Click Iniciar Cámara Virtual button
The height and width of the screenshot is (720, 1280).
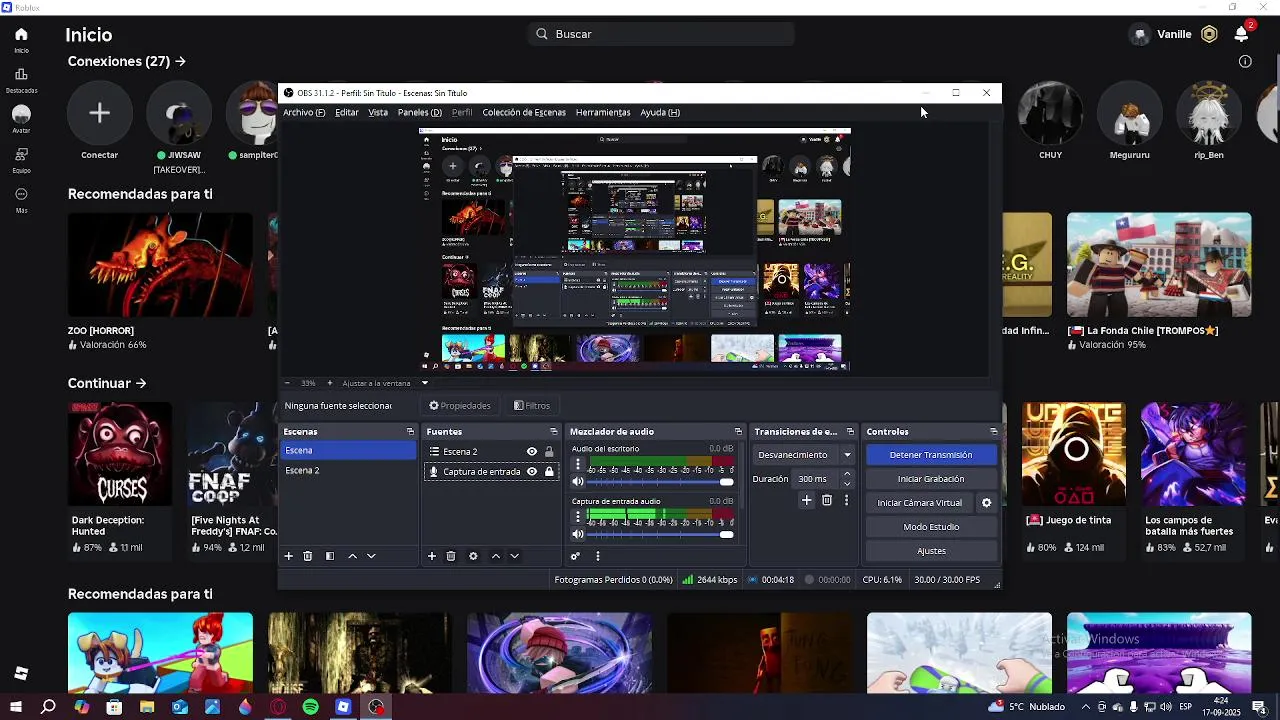(x=920, y=503)
